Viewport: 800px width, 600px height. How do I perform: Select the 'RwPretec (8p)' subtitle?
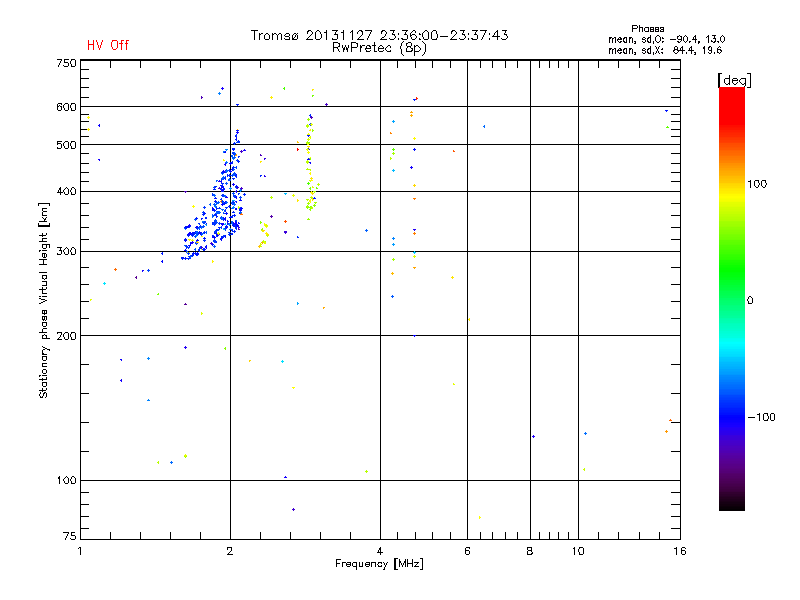coord(379,48)
